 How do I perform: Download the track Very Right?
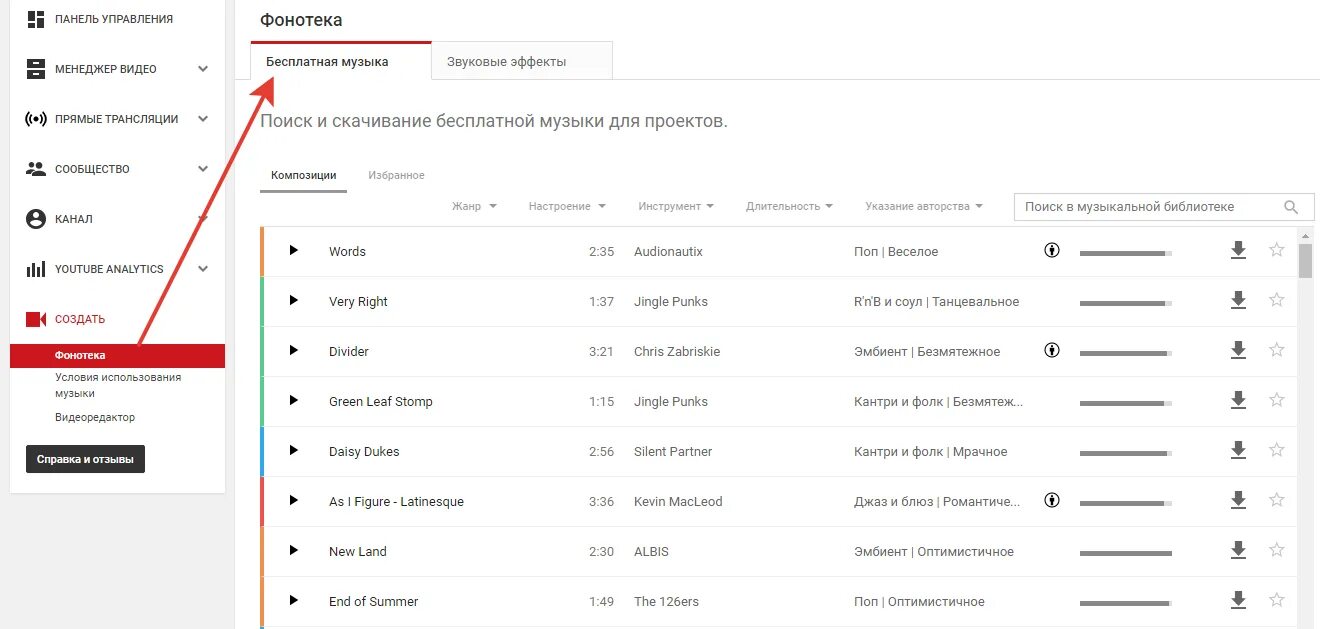pos(1238,300)
